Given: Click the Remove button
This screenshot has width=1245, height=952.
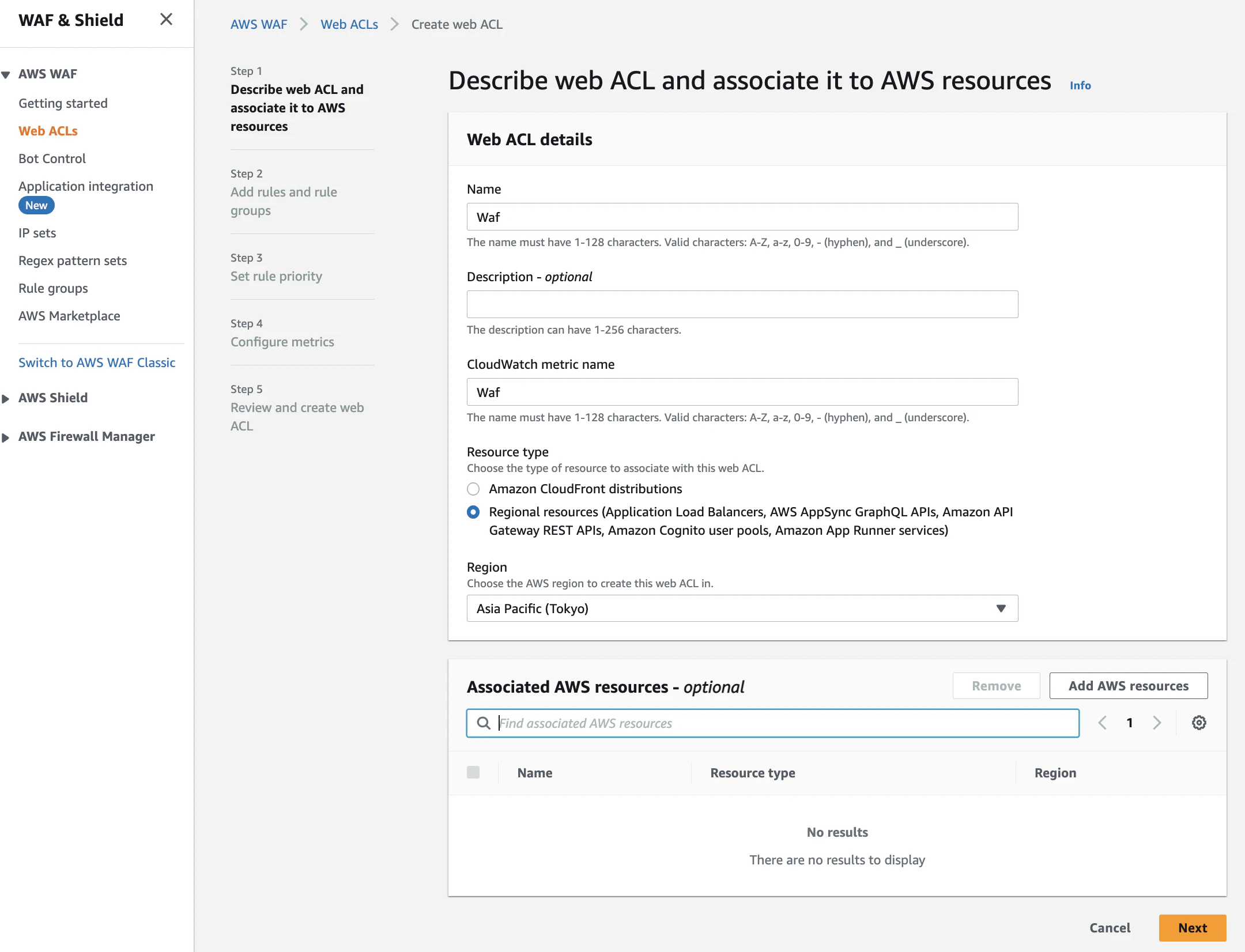Looking at the screenshot, I should [x=996, y=686].
